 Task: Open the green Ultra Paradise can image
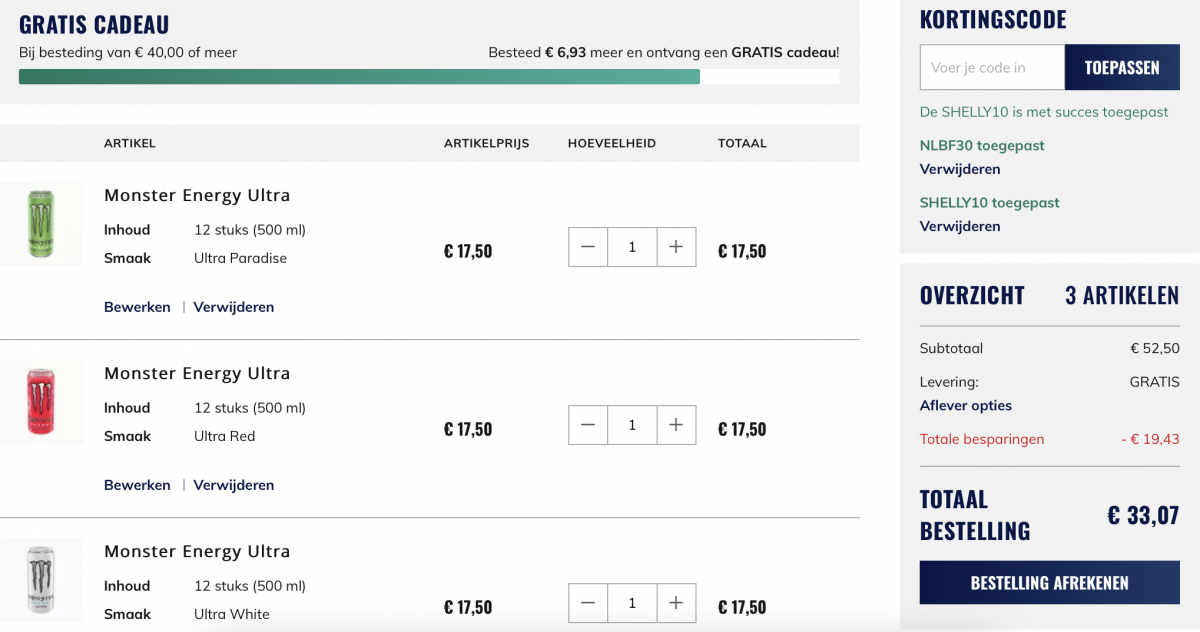coord(41,223)
